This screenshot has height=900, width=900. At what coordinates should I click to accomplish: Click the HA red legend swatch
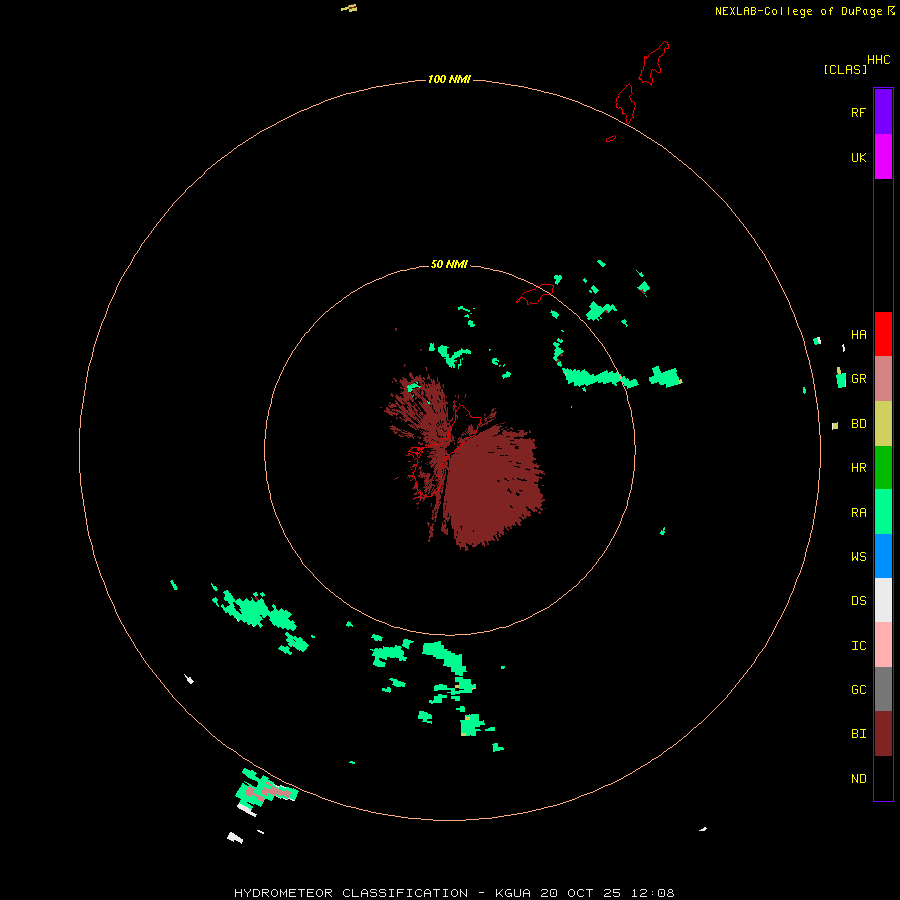[883, 334]
